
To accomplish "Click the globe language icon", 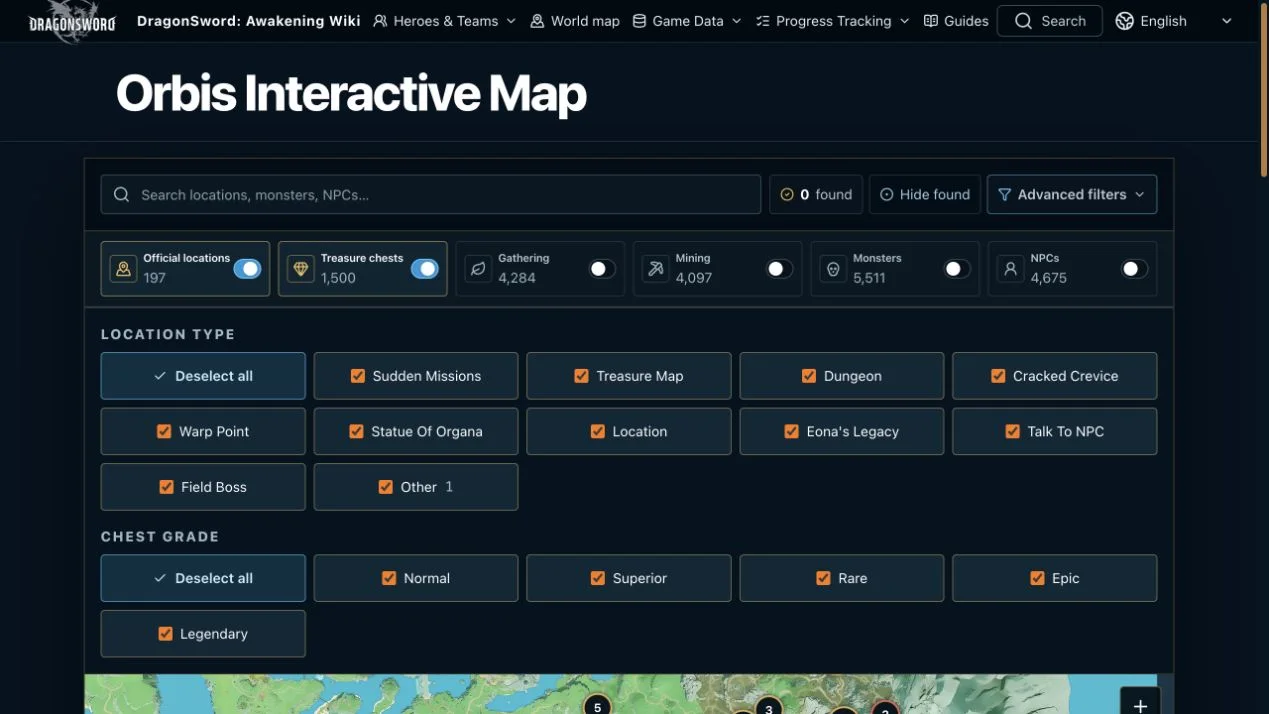I will [x=1125, y=21].
